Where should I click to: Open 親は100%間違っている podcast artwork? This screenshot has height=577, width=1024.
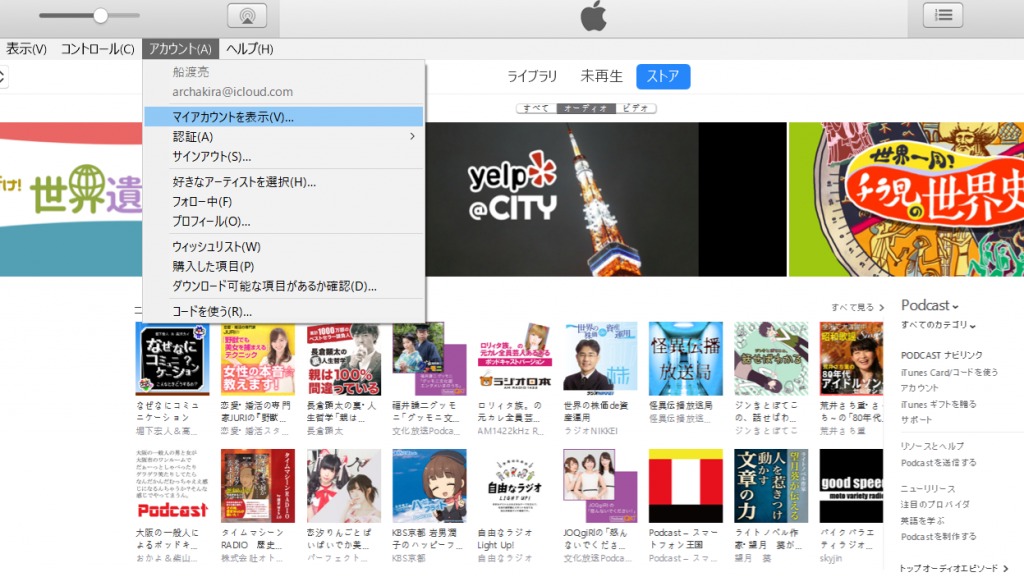[344, 358]
